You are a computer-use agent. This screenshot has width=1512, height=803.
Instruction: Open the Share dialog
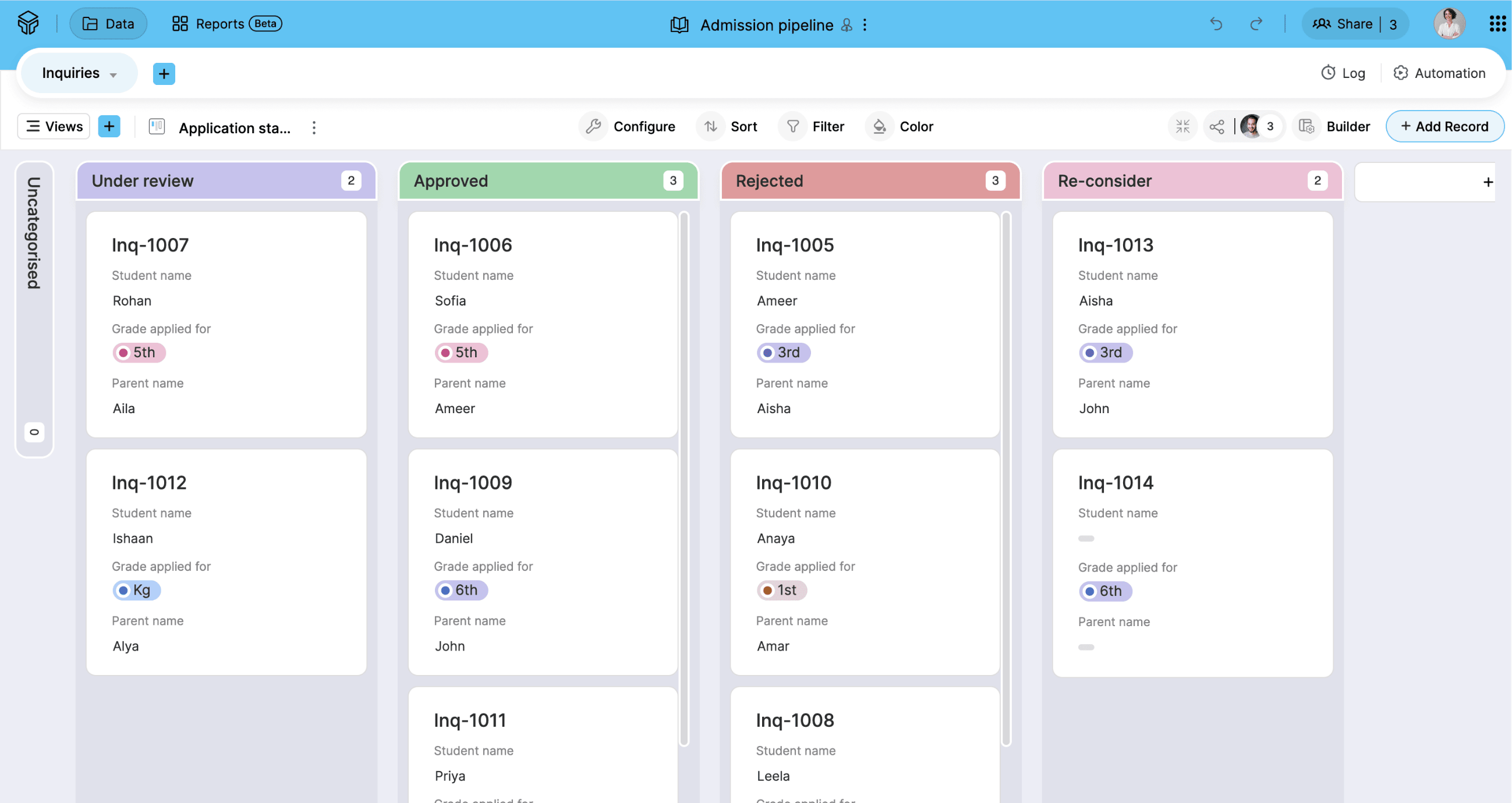(1355, 23)
